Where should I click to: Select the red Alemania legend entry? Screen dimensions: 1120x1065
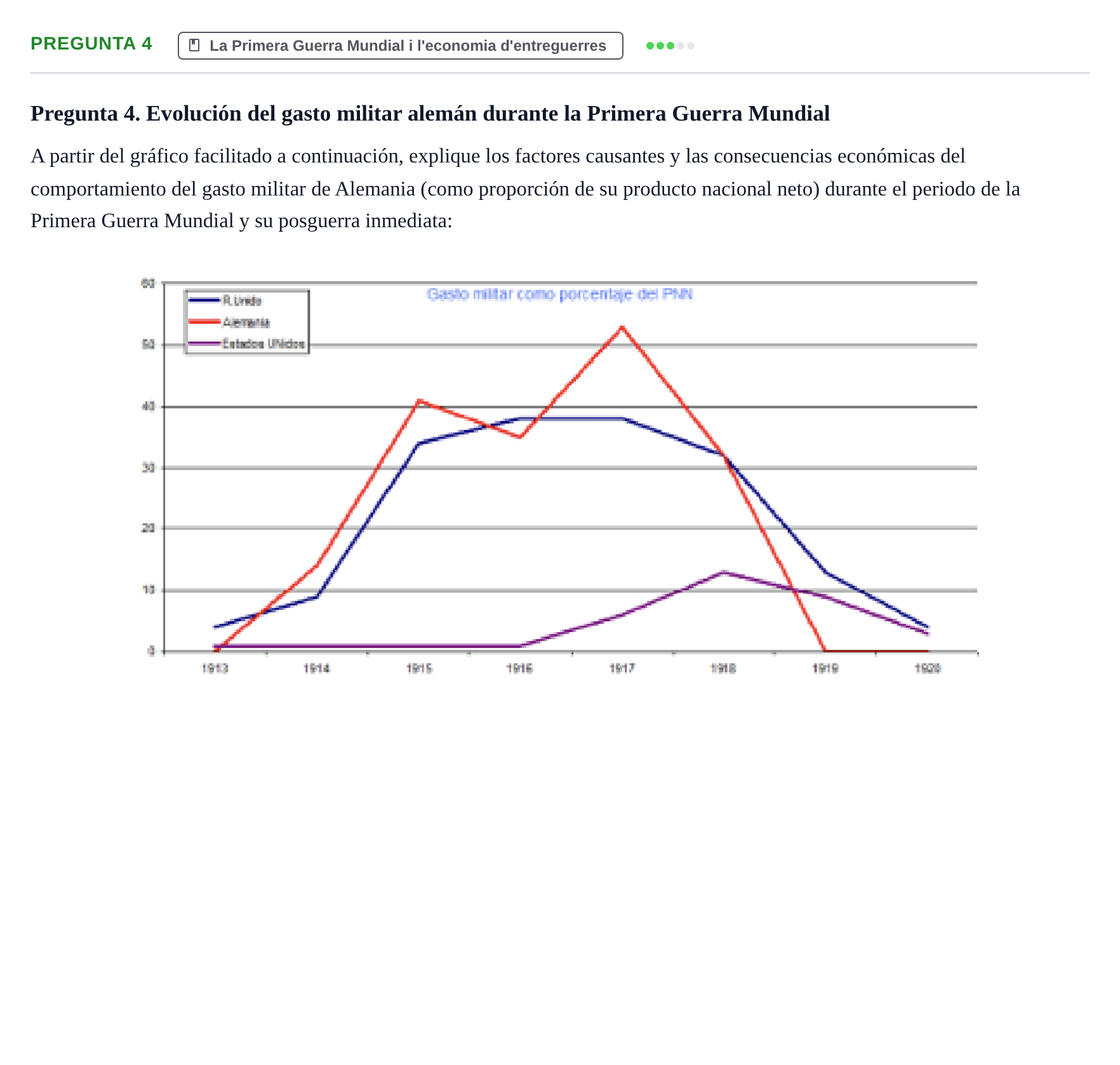(229, 322)
